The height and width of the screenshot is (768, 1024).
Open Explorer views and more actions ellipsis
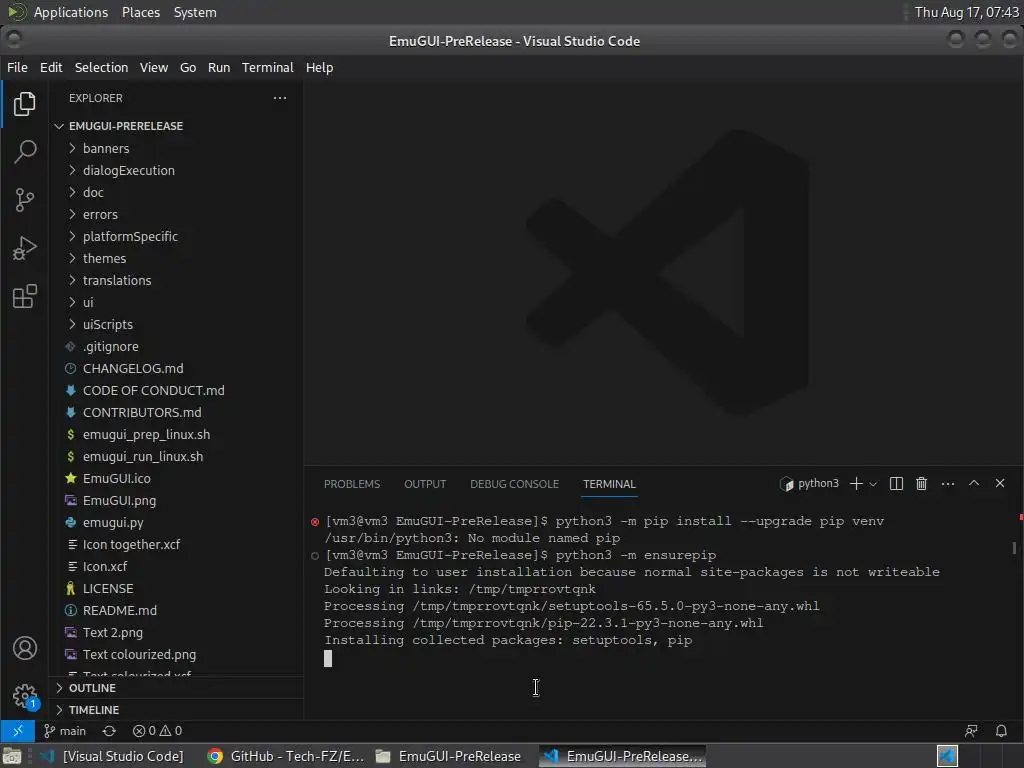pos(280,98)
